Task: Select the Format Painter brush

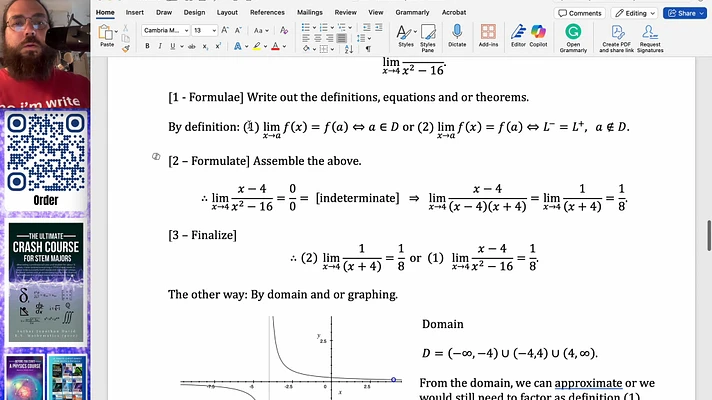Action: (x=126, y=48)
